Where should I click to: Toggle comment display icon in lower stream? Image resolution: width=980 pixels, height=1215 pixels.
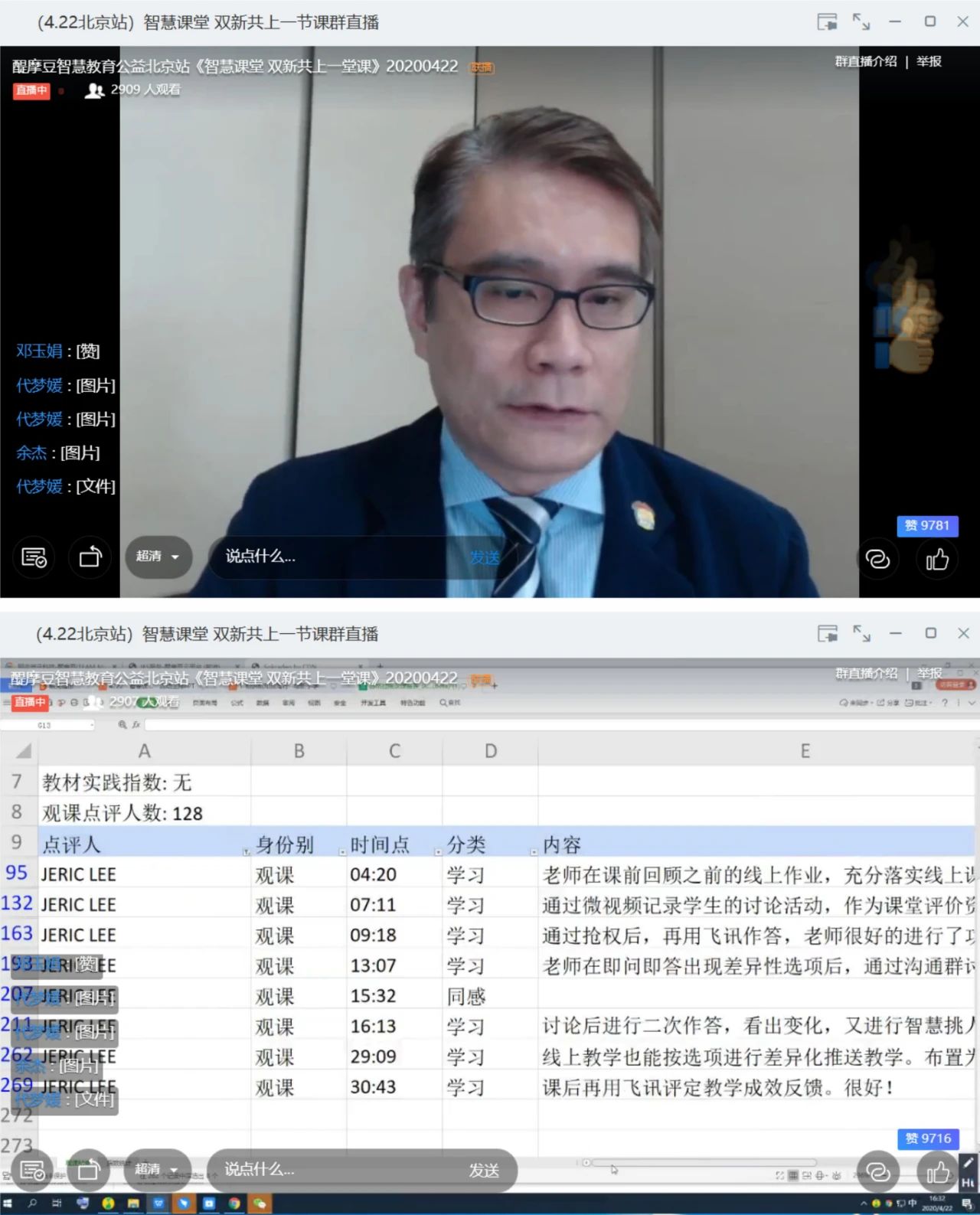coord(33,1170)
